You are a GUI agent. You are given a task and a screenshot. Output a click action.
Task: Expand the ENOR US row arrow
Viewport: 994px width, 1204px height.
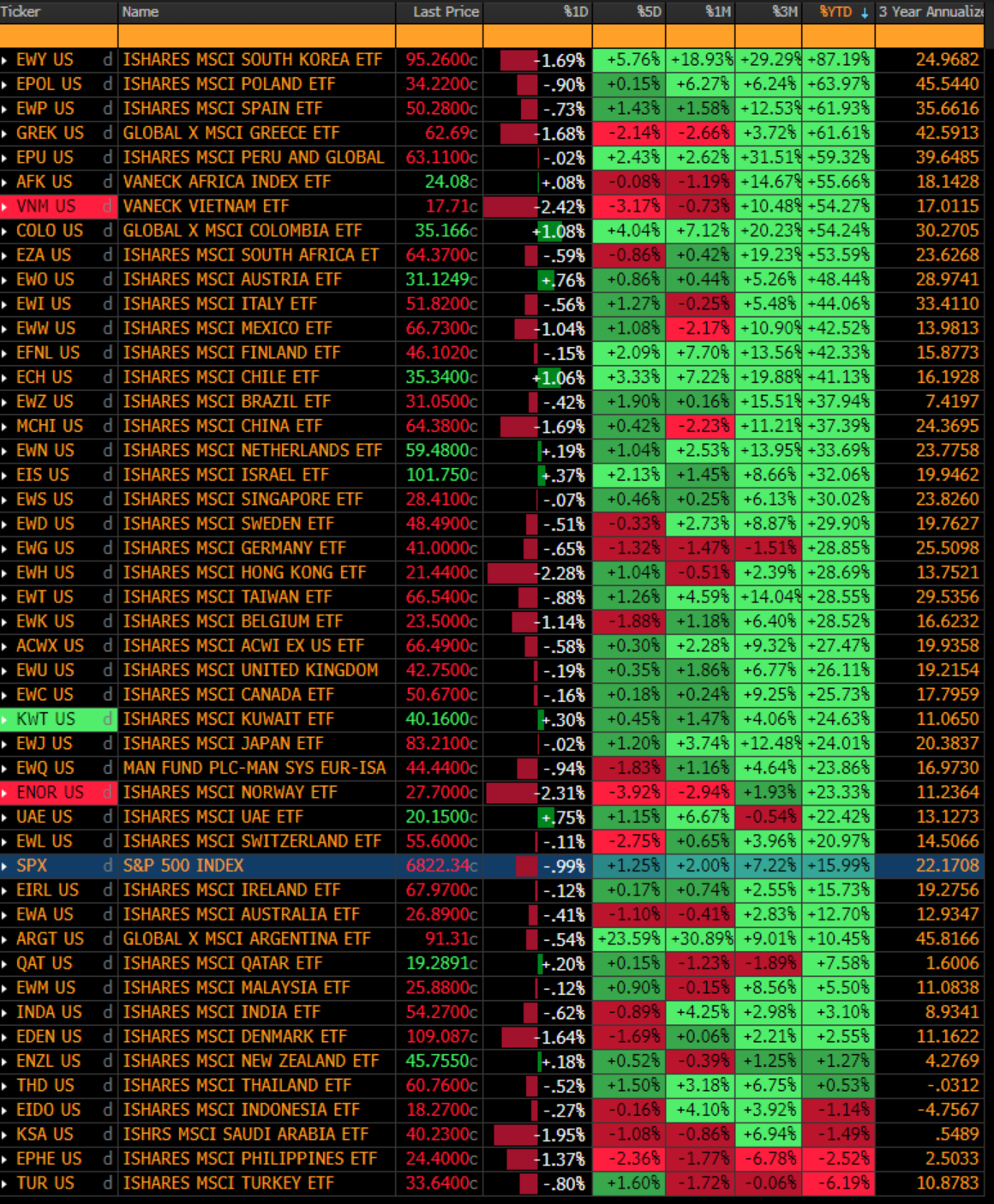point(4,793)
